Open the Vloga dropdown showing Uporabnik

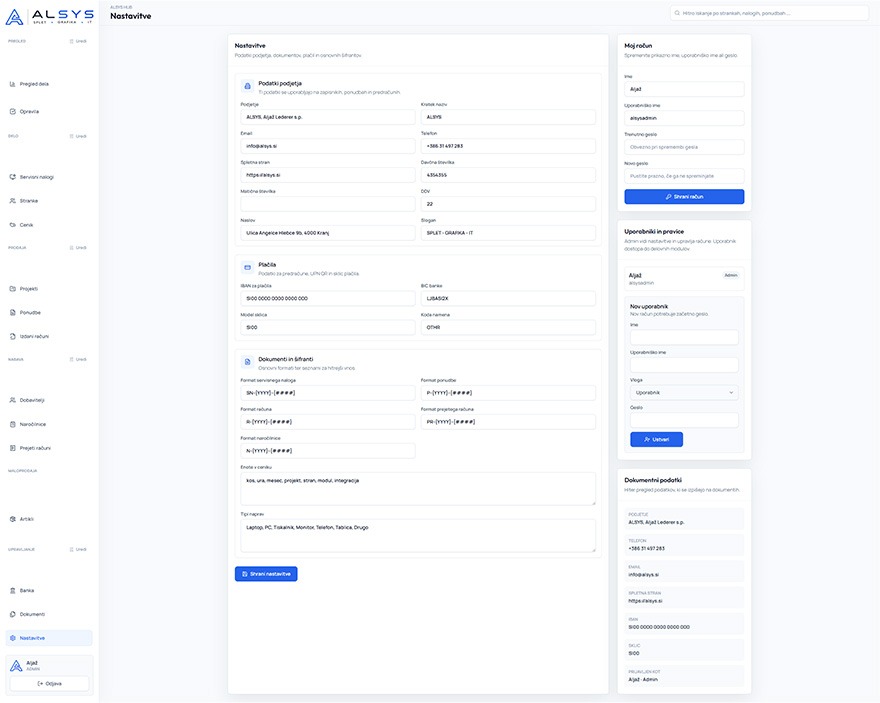point(684,393)
